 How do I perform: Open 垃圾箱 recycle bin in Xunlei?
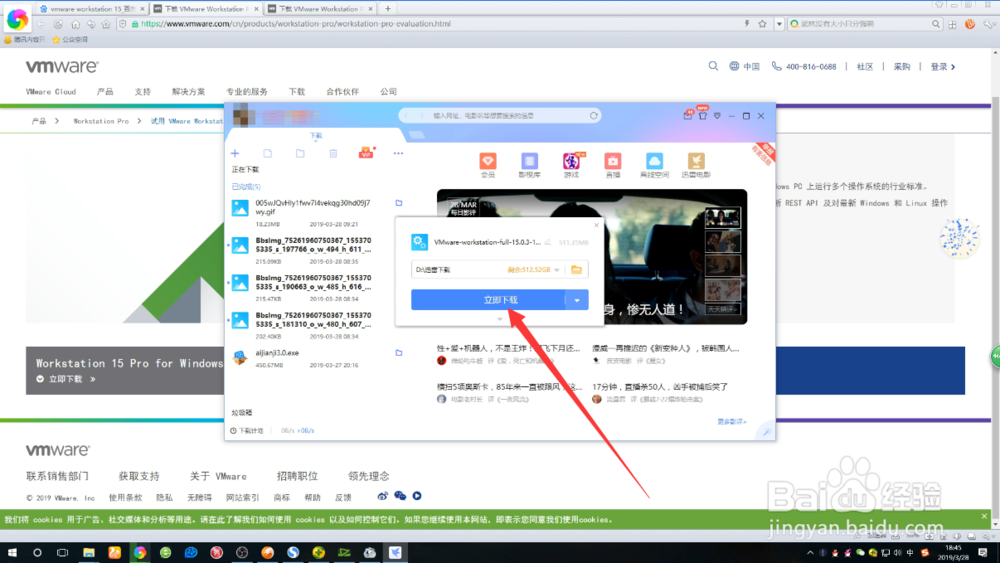[242, 413]
